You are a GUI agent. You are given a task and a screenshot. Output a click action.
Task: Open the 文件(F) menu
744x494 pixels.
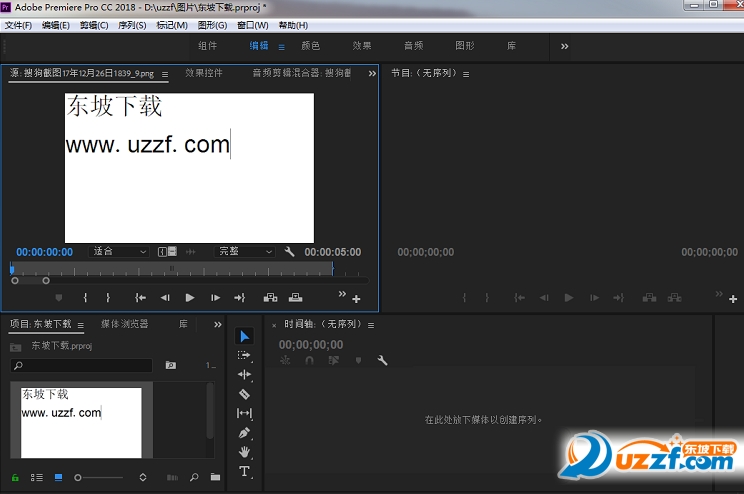pyautogui.click(x=19, y=25)
